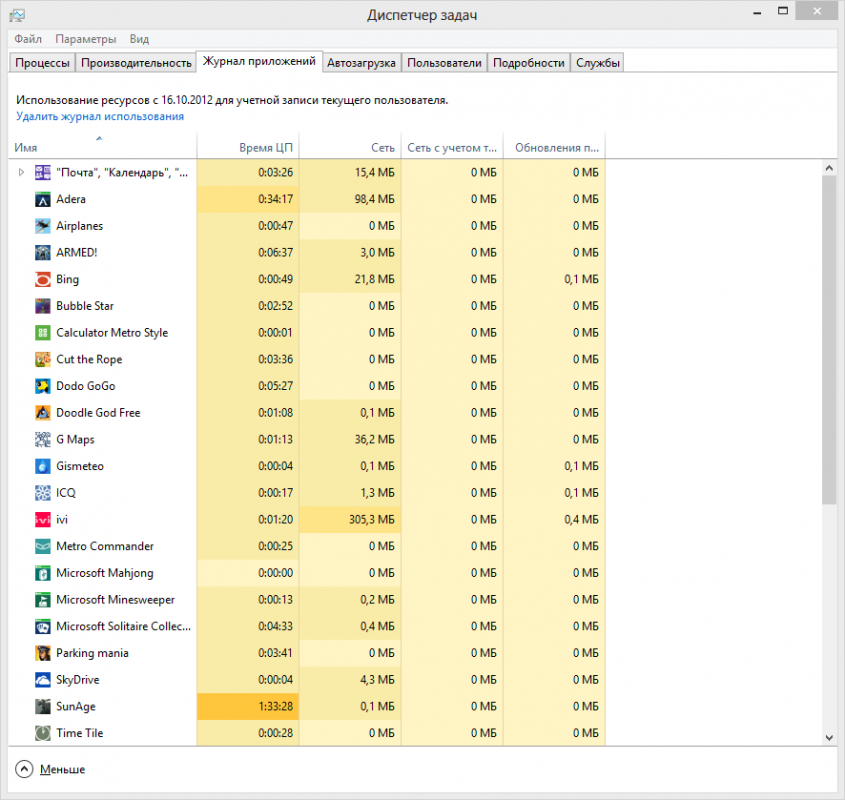
Task: Click the Parking mania icon
Action: tap(43, 653)
